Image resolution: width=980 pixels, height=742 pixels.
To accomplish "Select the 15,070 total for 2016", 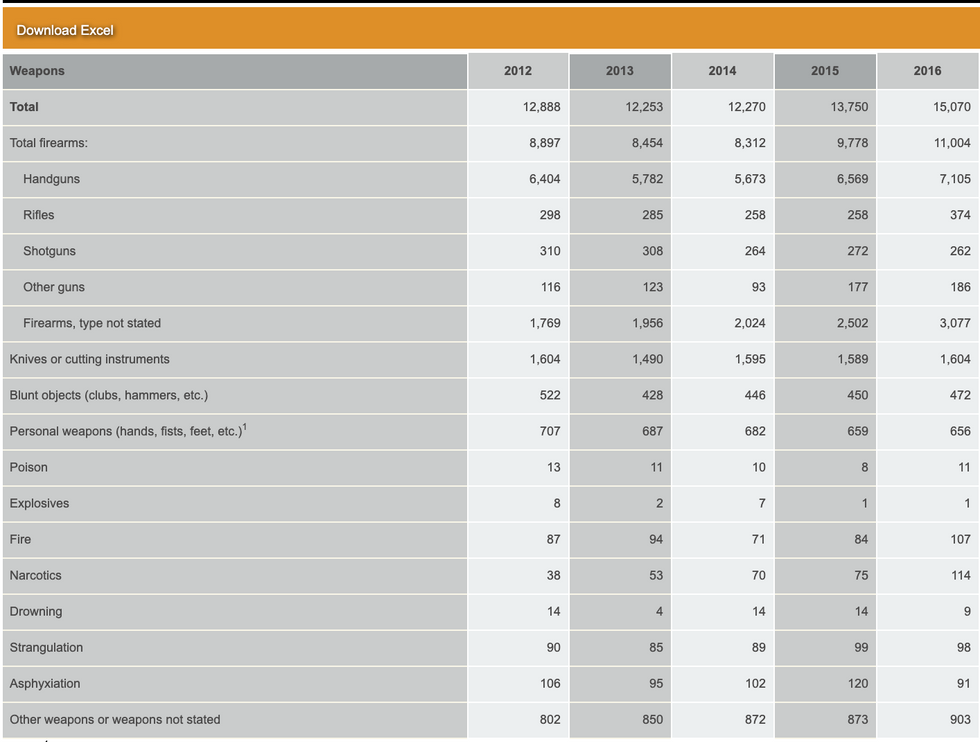I will pyautogui.click(x=952, y=107).
